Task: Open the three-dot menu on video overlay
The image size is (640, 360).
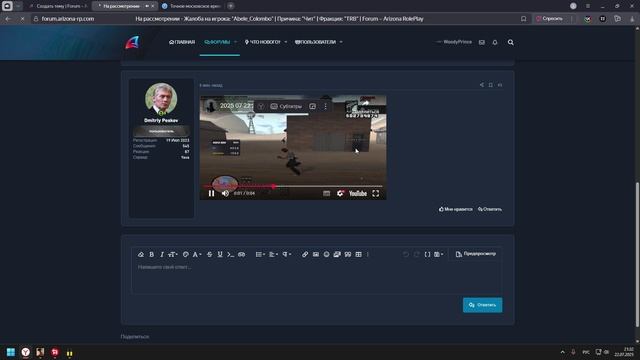Action: click(x=325, y=106)
